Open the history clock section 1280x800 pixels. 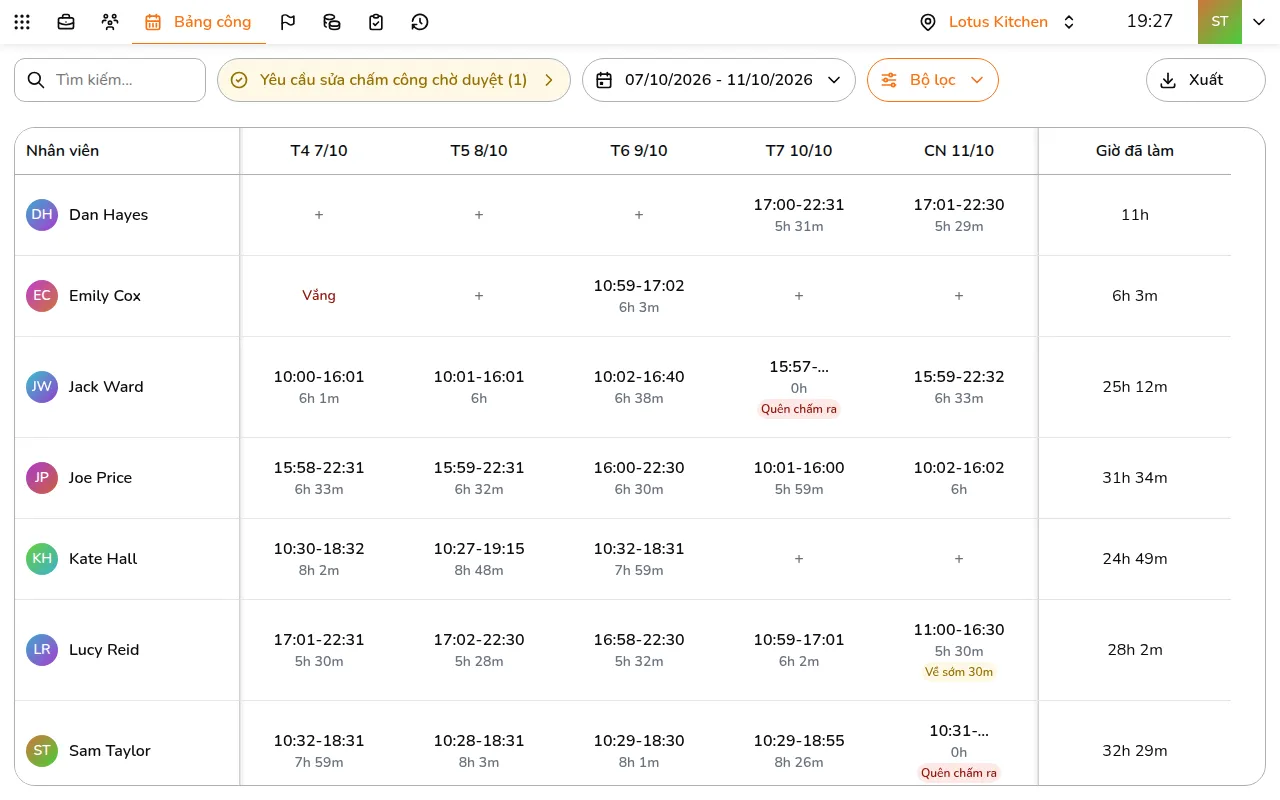[x=420, y=22]
